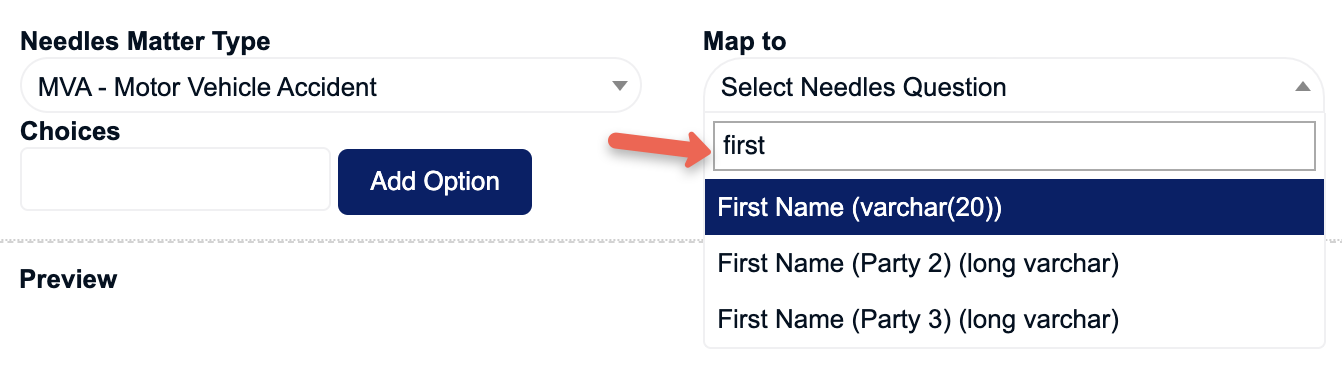Click the Needles Matter Type label
Viewport: 1342px width, 372px height.
pyautogui.click(x=145, y=42)
